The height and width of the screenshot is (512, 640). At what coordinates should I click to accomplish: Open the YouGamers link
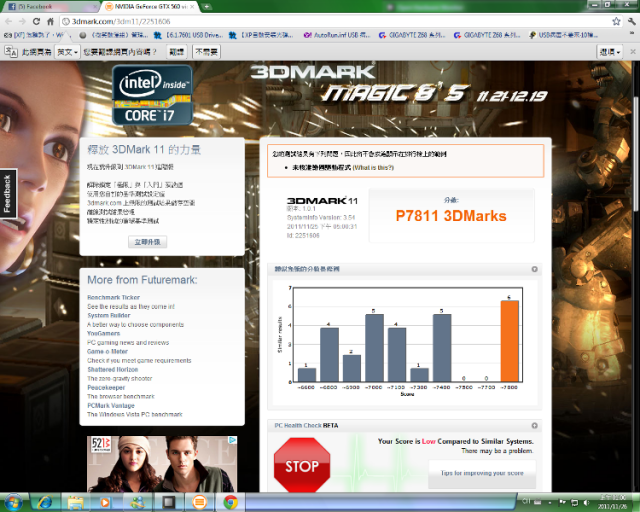pos(104,333)
